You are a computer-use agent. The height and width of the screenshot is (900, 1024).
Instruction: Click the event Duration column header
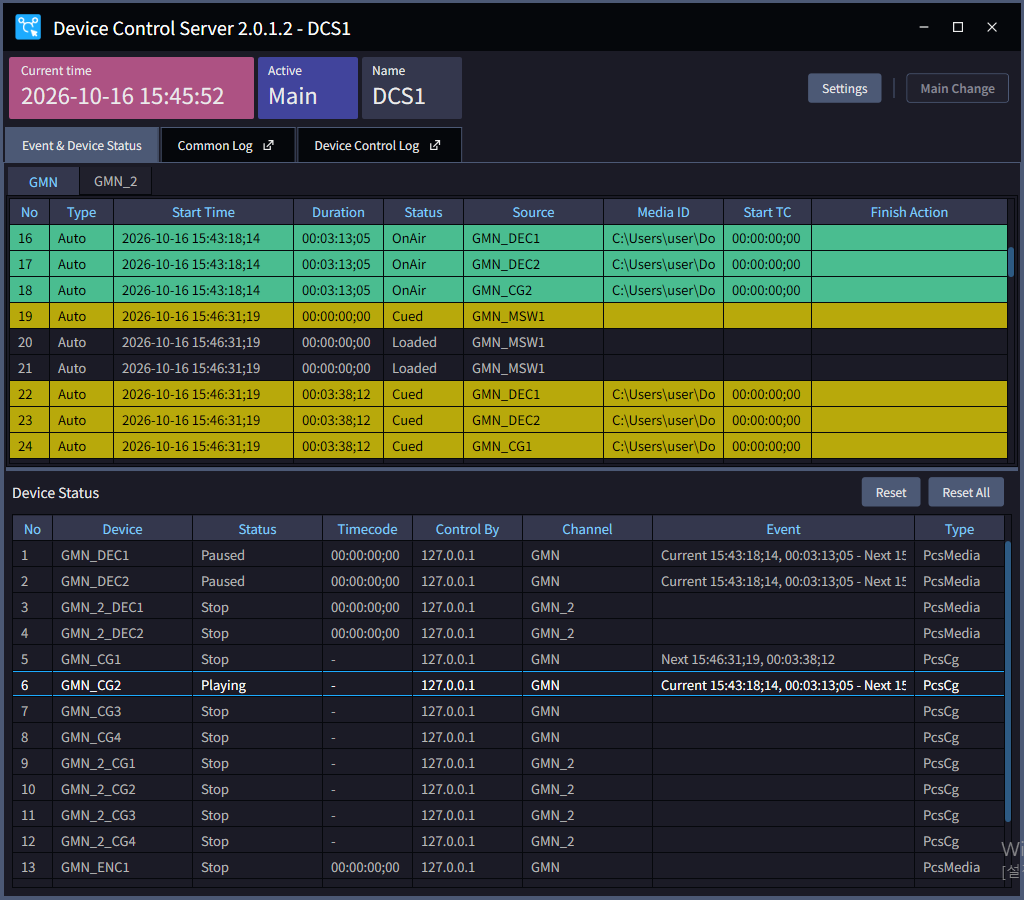(x=338, y=212)
